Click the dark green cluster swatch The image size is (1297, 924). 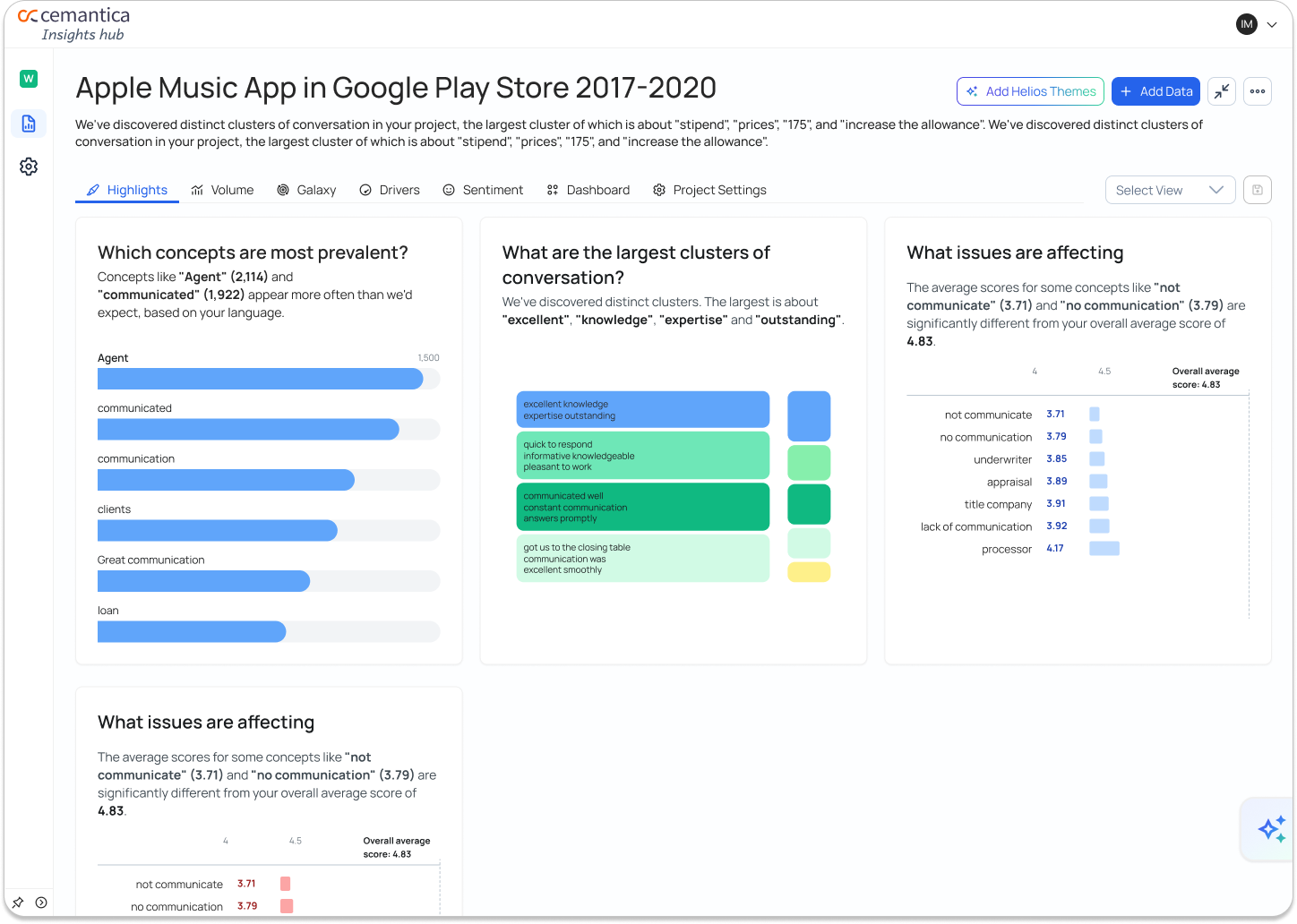[x=809, y=504]
